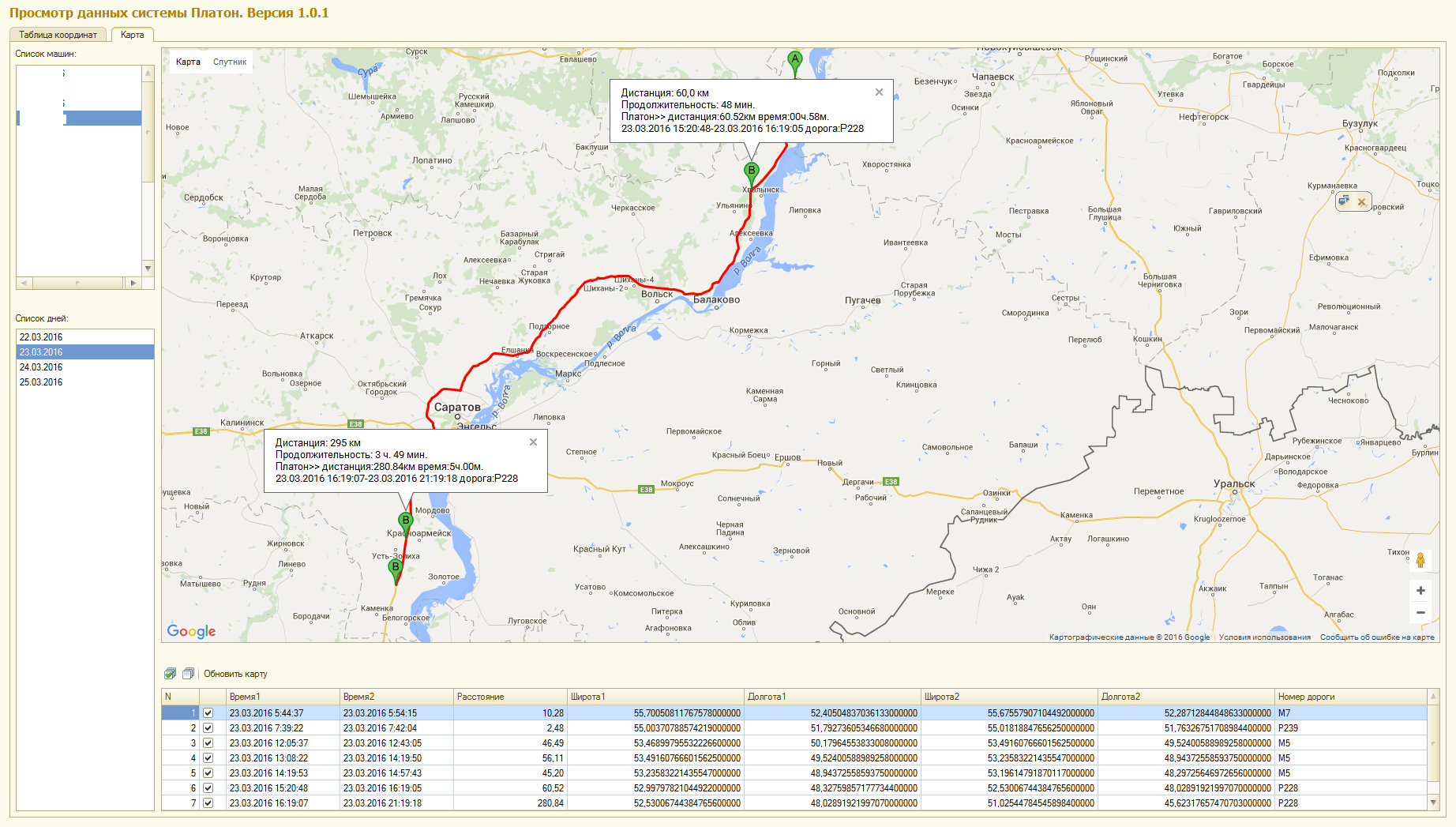Click cell 23.03.2016 7:42:04

(396, 728)
